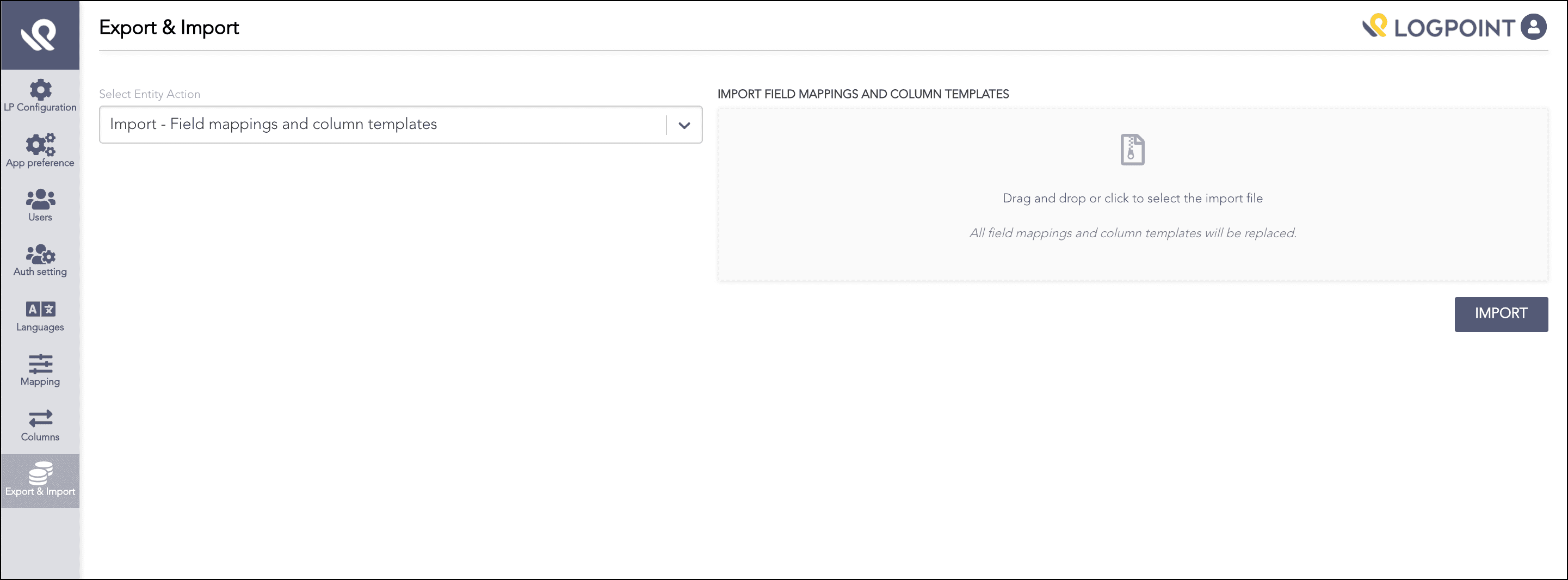
Task: Select the Mapping sliders icon
Action: click(39, 366)
